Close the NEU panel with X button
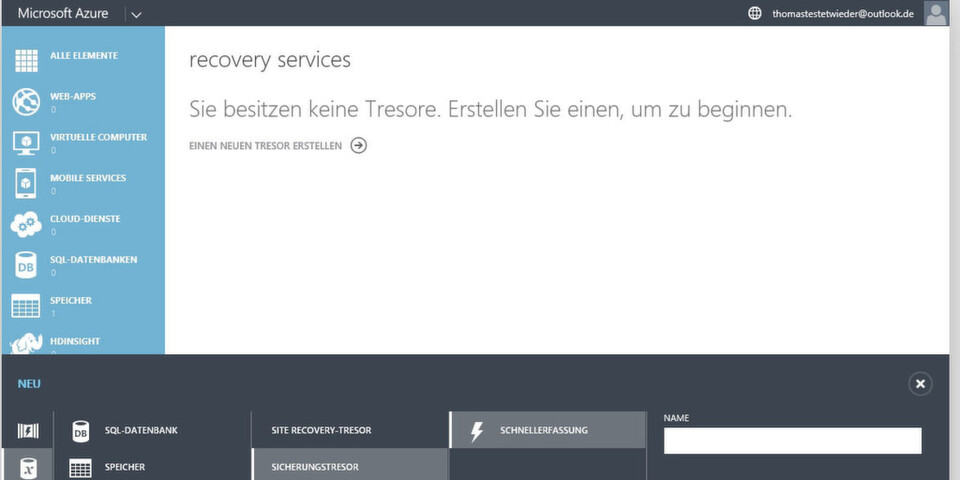 coord(920,384)
